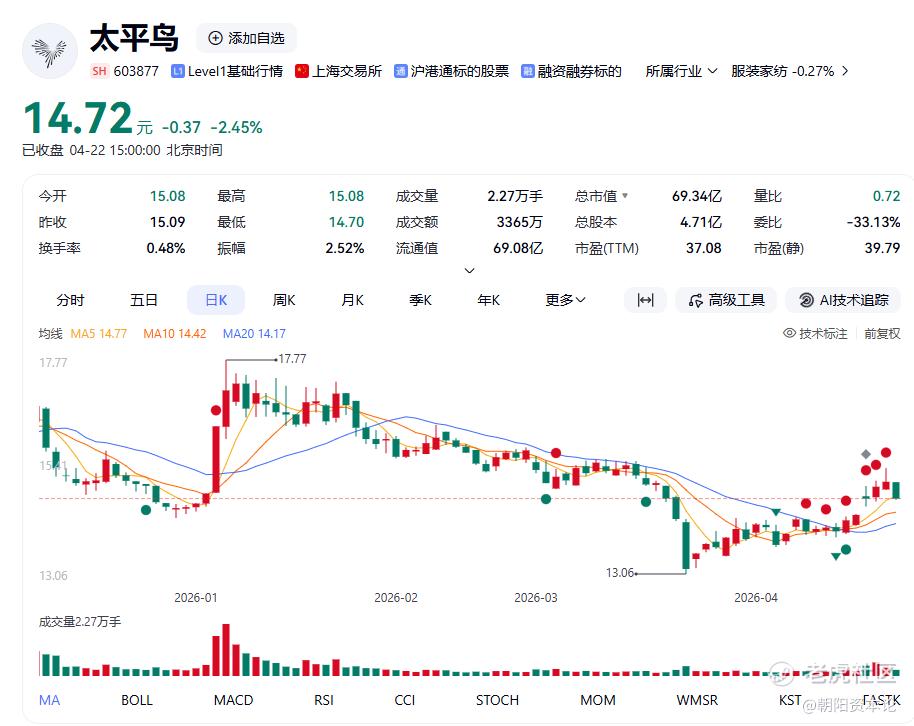Expand more stats with chevron below table
This screenshot has height=726, width=914.
(x=469, y=271)
